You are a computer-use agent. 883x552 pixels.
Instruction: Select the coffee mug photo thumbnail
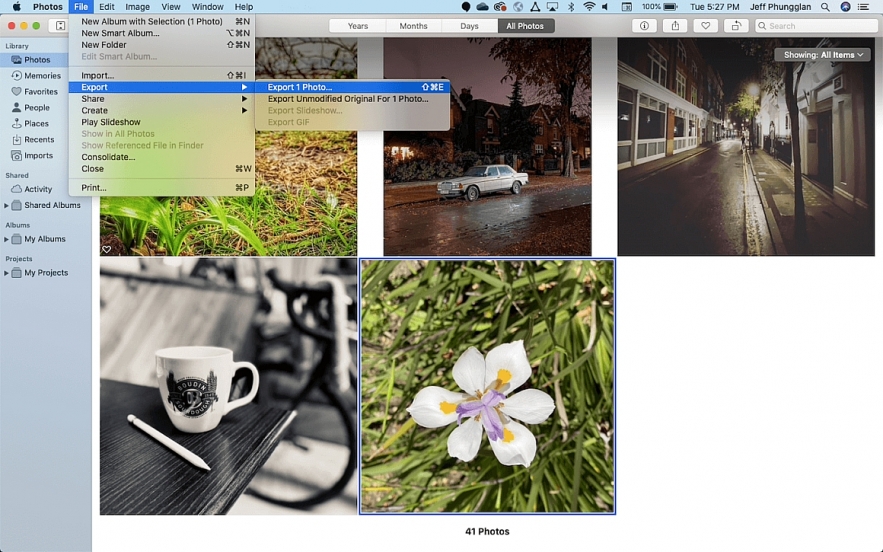click(x=228, y=386)
